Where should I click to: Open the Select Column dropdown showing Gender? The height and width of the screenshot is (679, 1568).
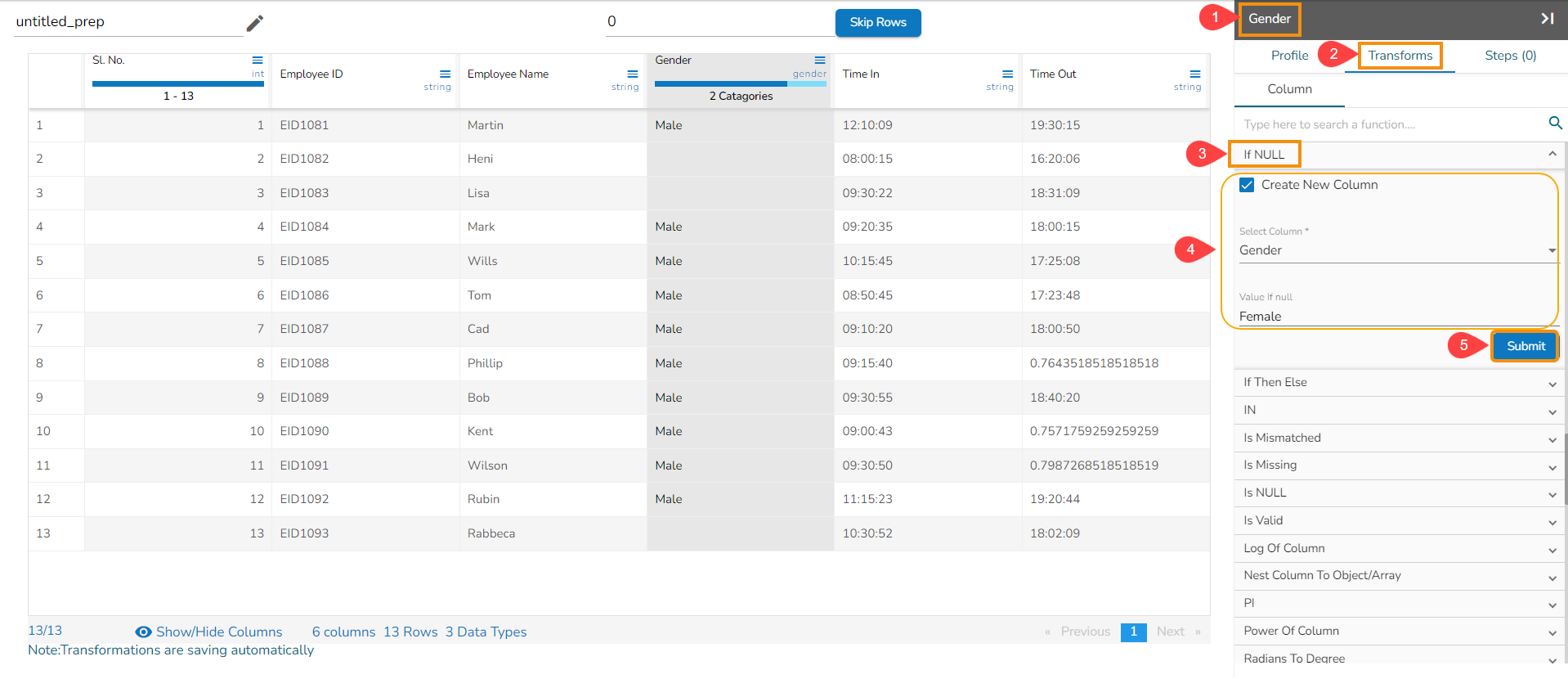point(1396,250)
